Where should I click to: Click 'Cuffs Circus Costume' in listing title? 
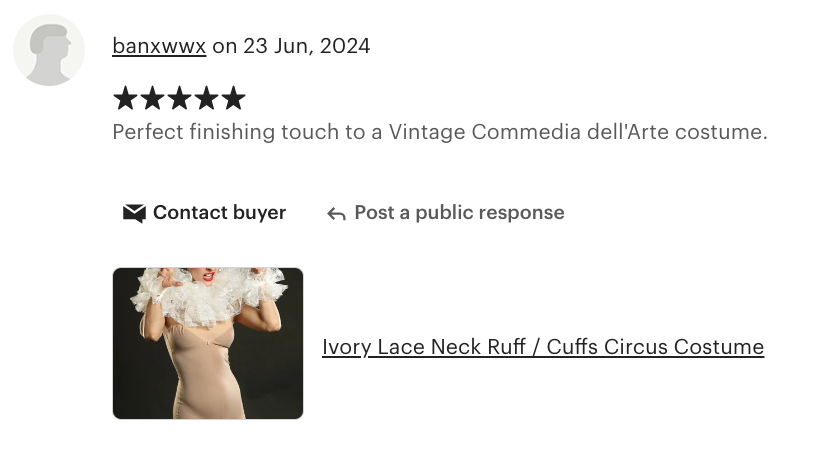[x=655, y=347]
